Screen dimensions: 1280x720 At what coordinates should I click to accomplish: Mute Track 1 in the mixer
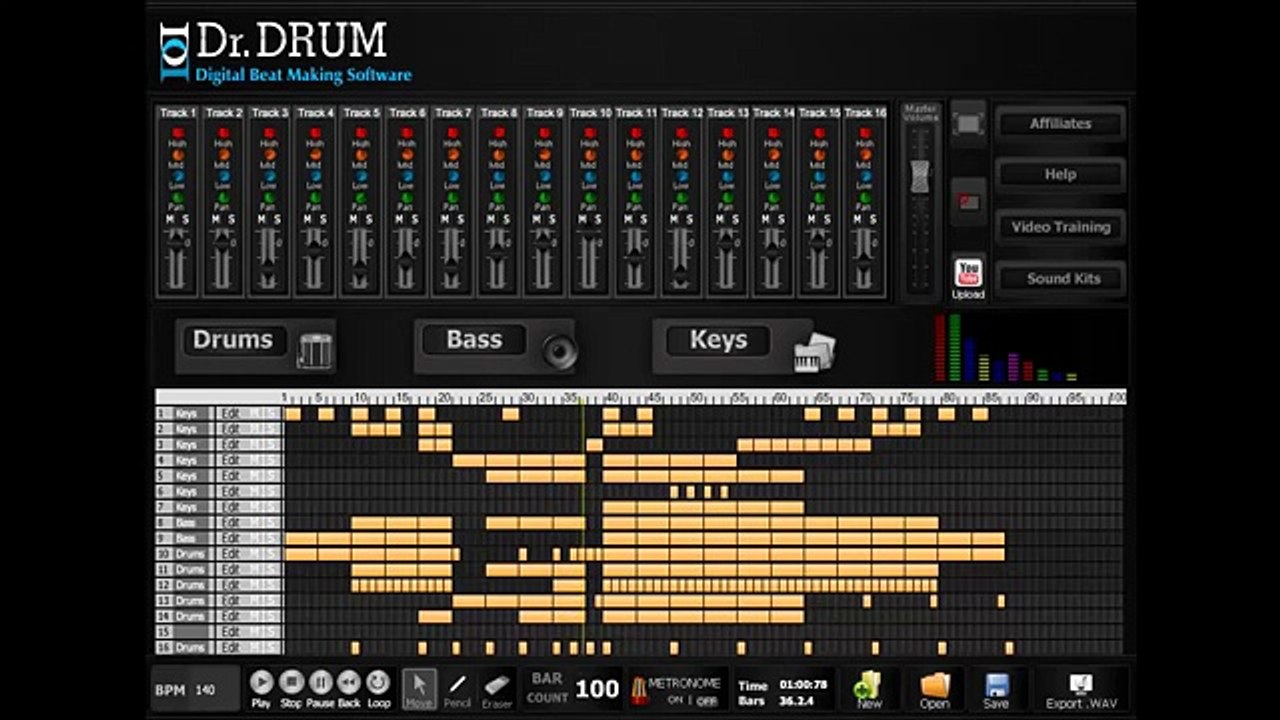(170, 220)
